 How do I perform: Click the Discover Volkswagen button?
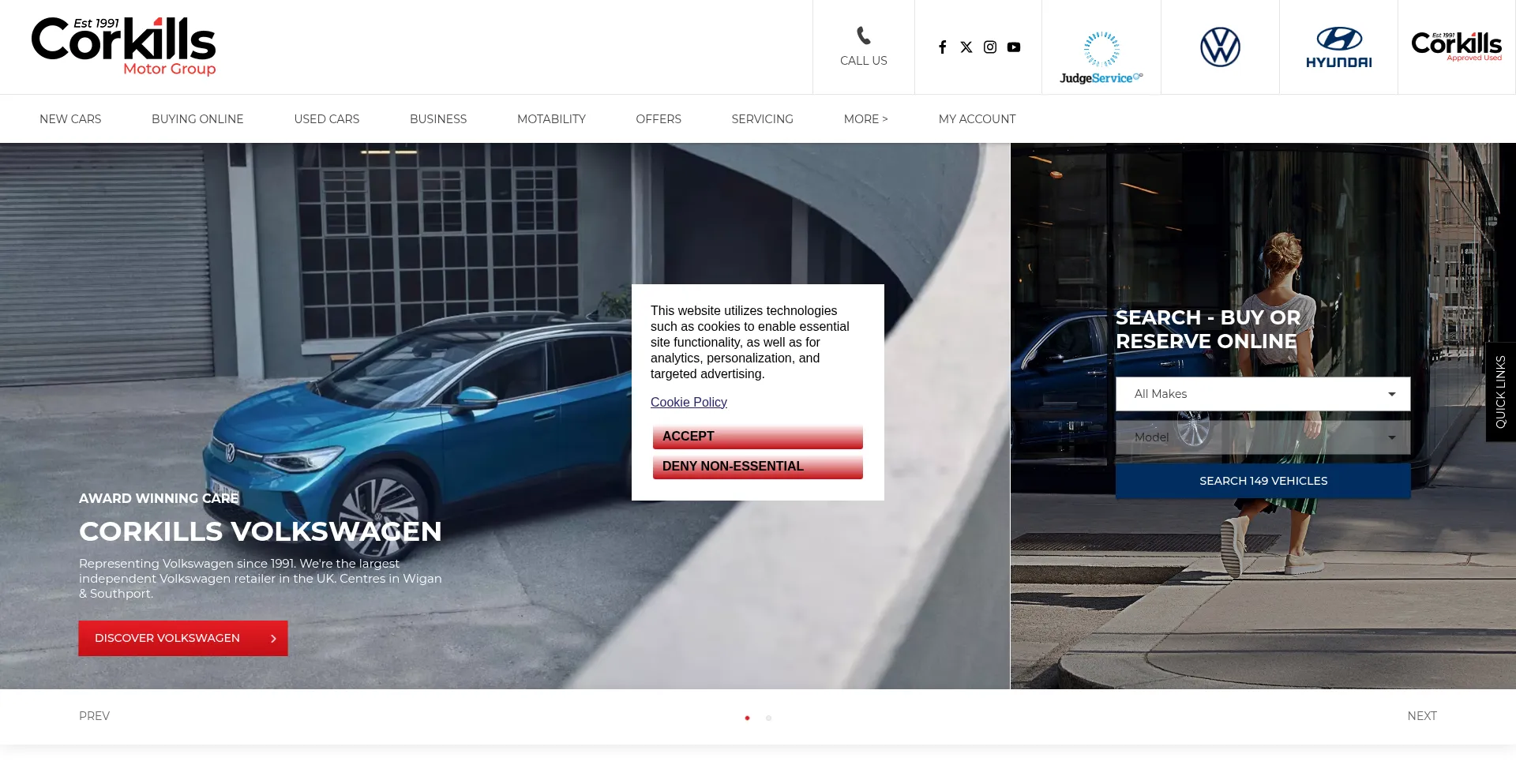(183, 638)
